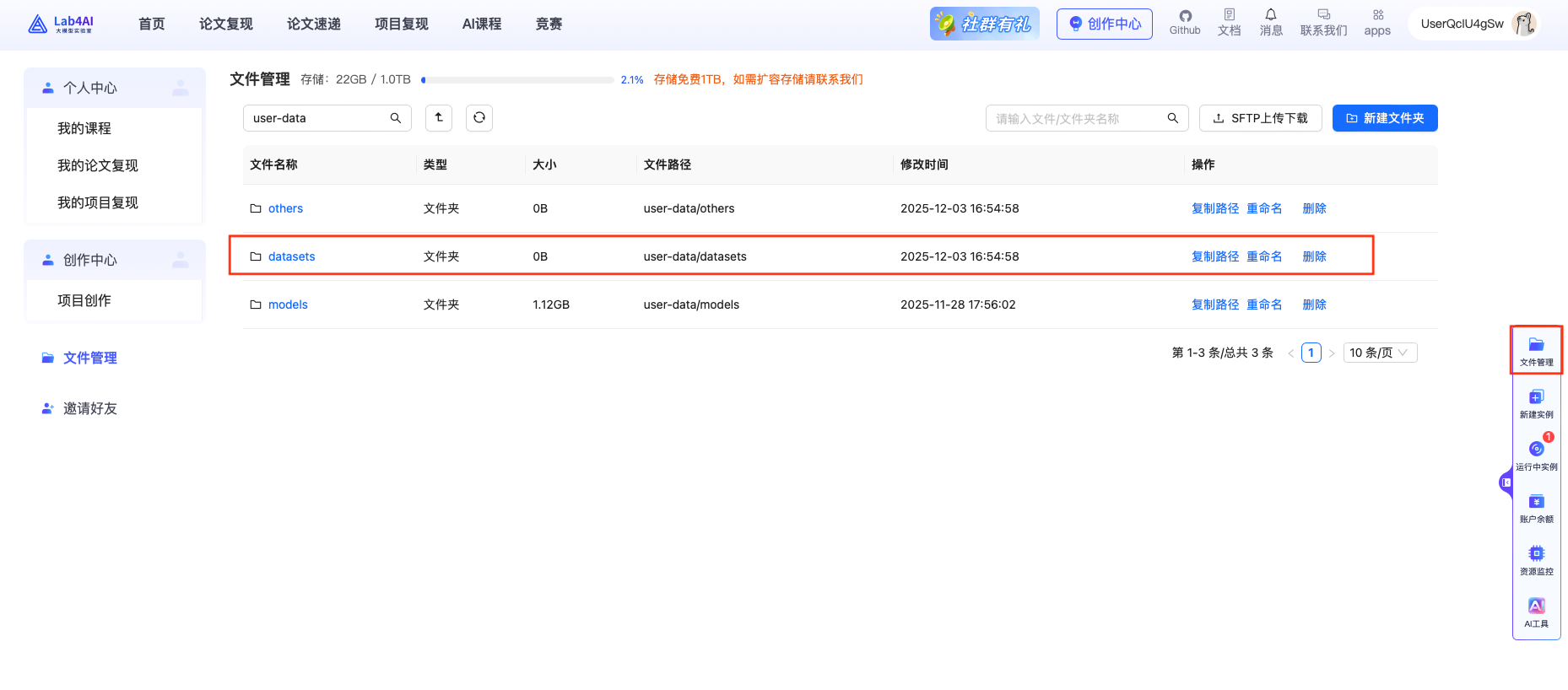Open the Github link icon

1185,23
